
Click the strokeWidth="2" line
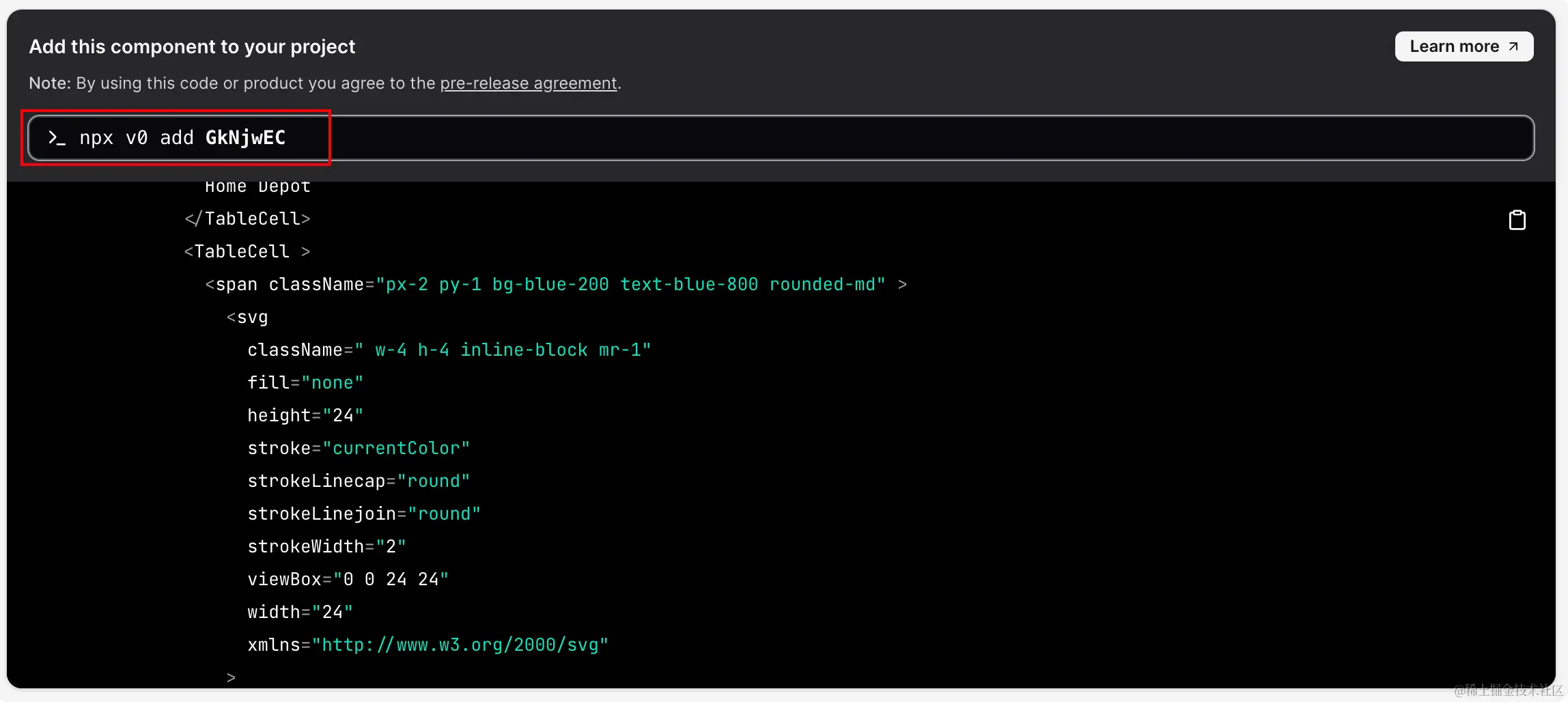click(326, 546)
